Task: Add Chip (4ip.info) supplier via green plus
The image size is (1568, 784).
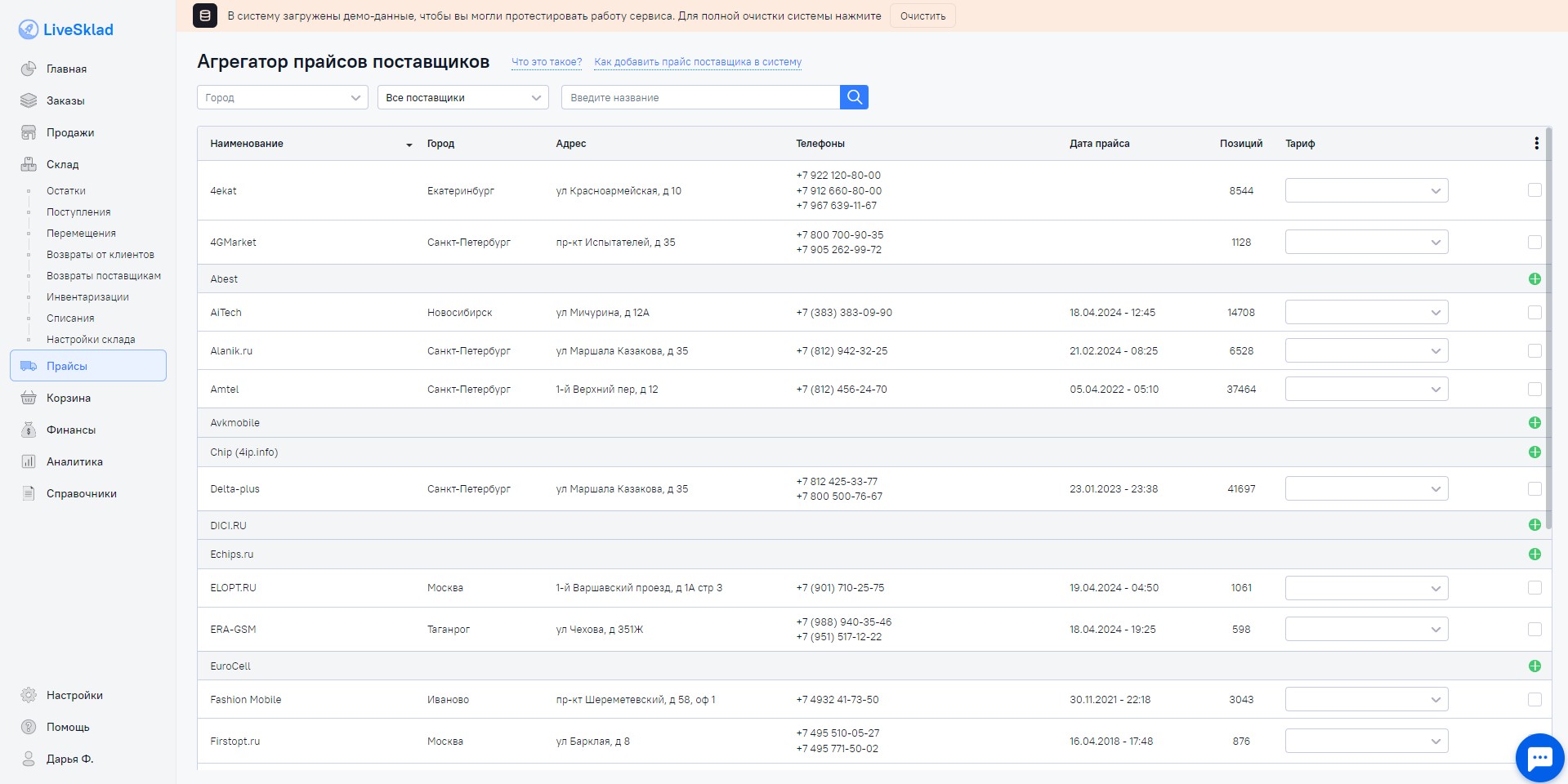Action: coord(1534,452)
